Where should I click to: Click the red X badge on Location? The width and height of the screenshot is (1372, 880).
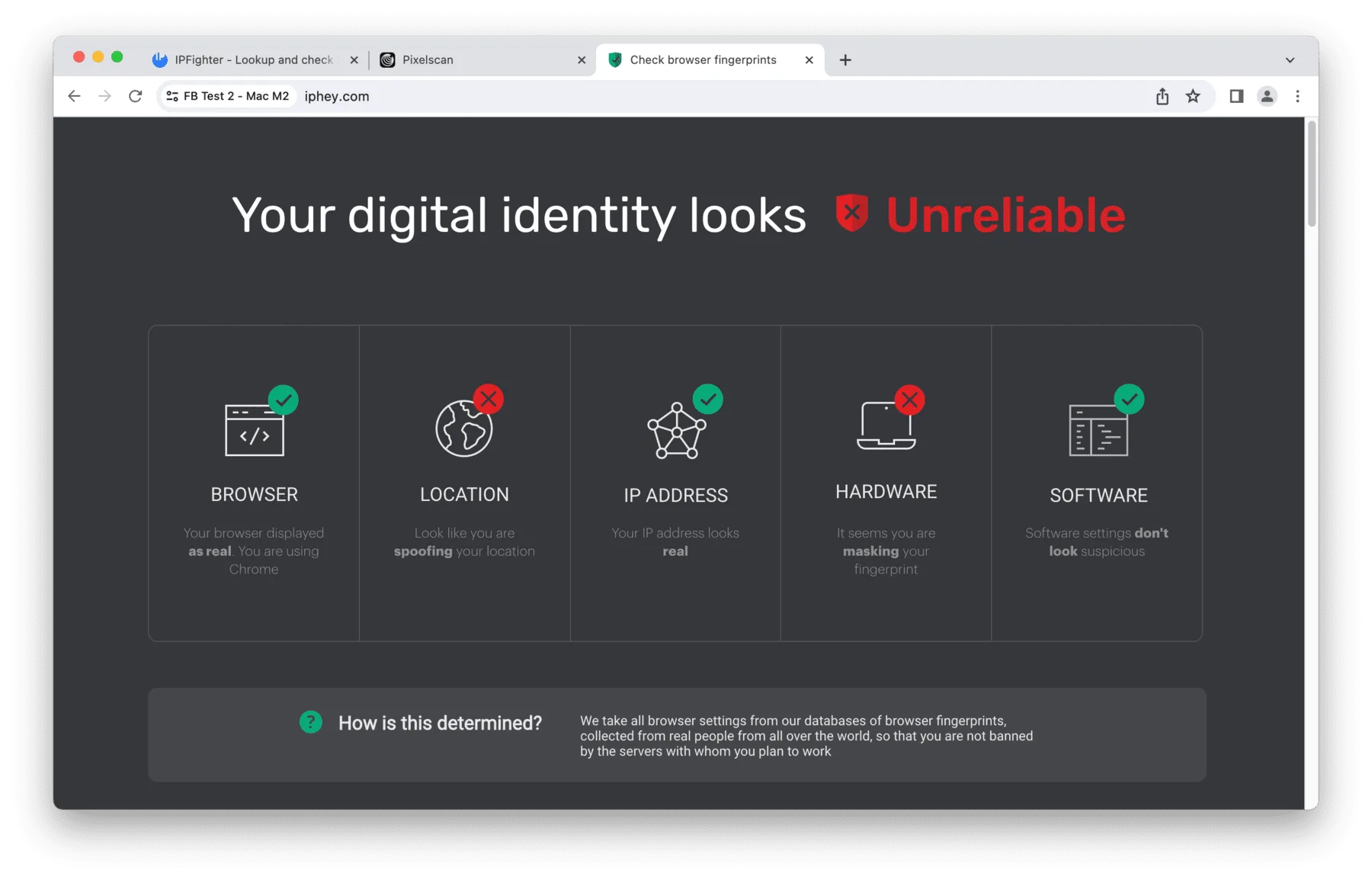[489, 399]
